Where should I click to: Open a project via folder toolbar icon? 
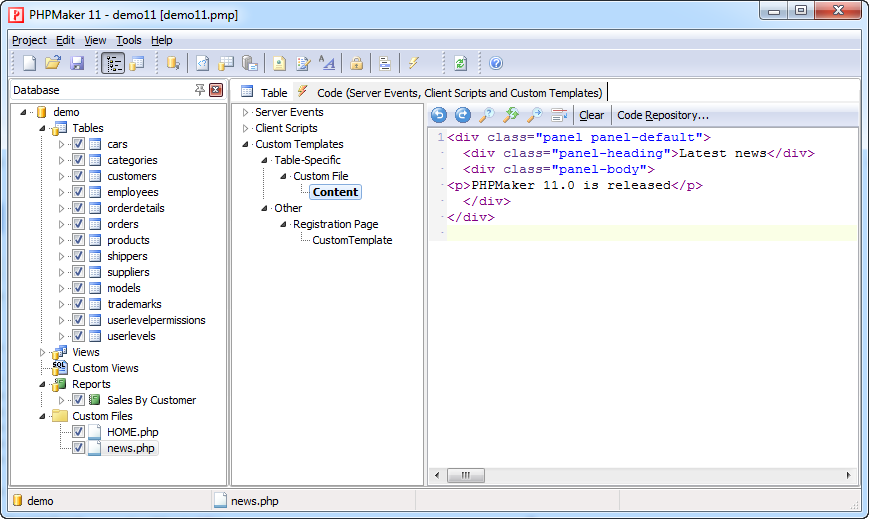tap(53, 63)
